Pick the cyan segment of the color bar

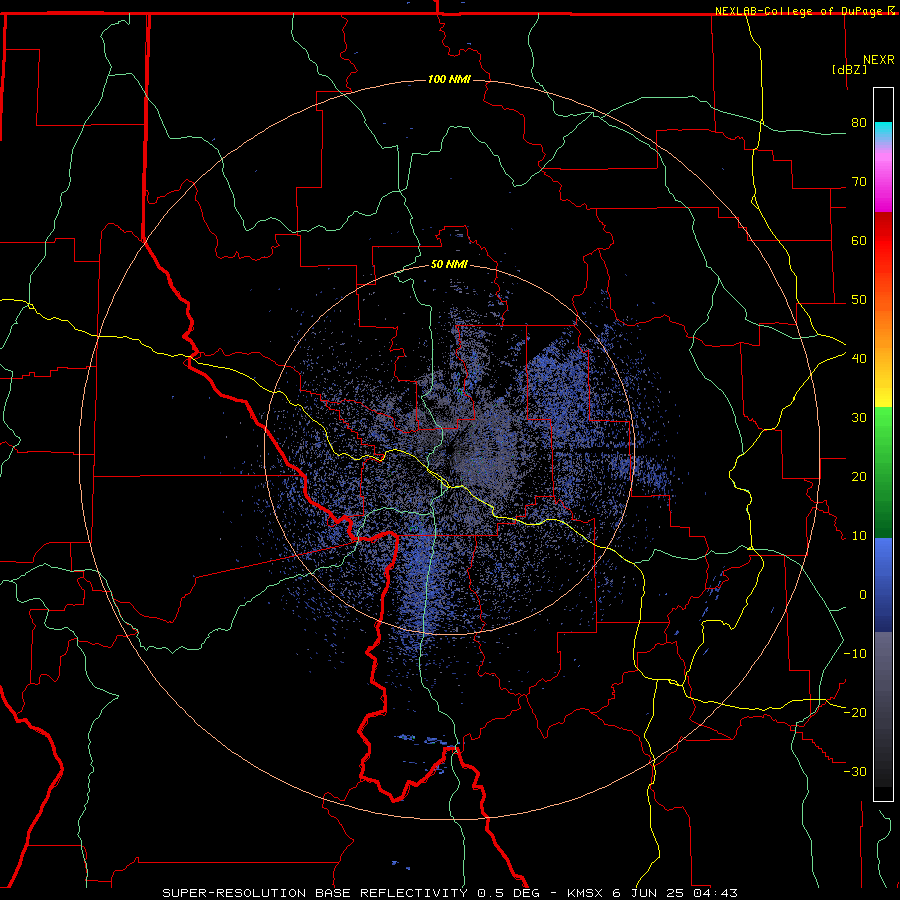(x=883, y=132)
